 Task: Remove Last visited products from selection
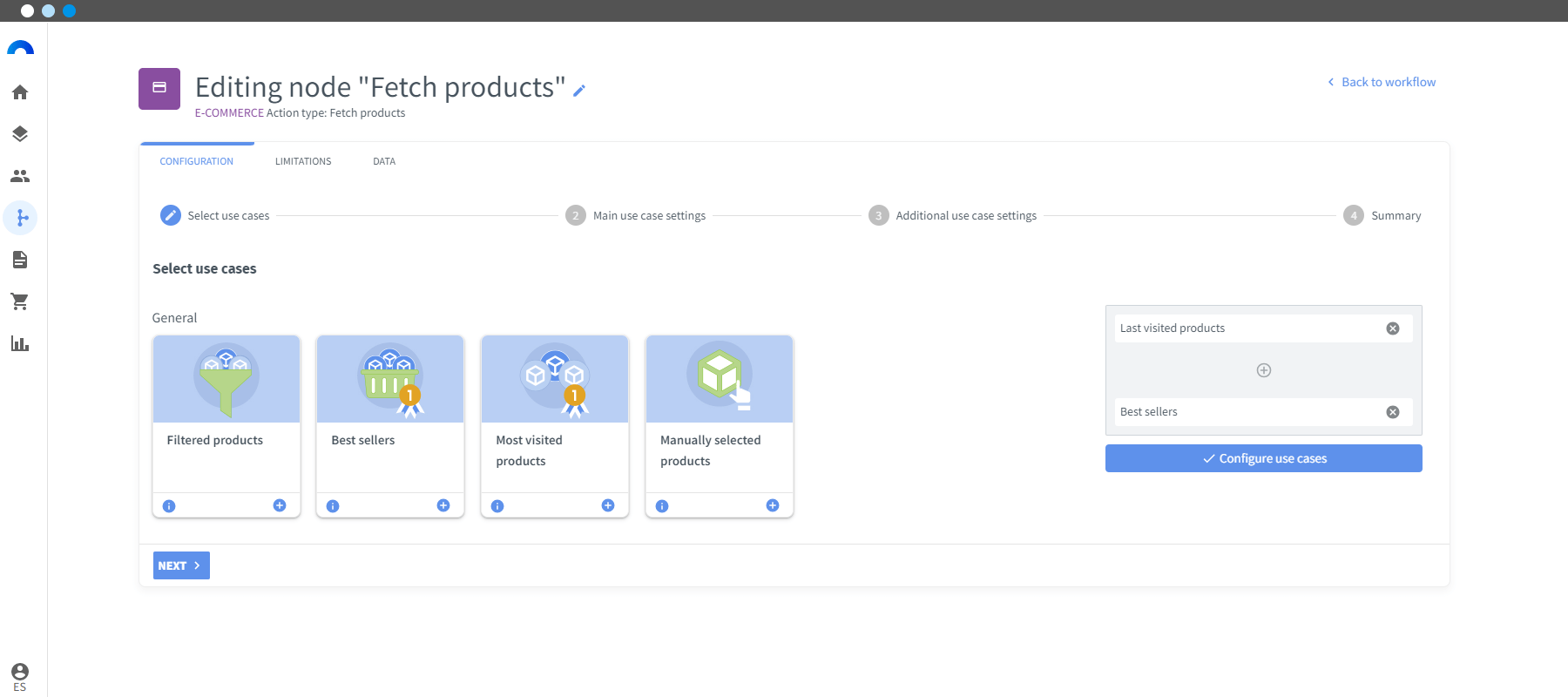[1393, 328]
